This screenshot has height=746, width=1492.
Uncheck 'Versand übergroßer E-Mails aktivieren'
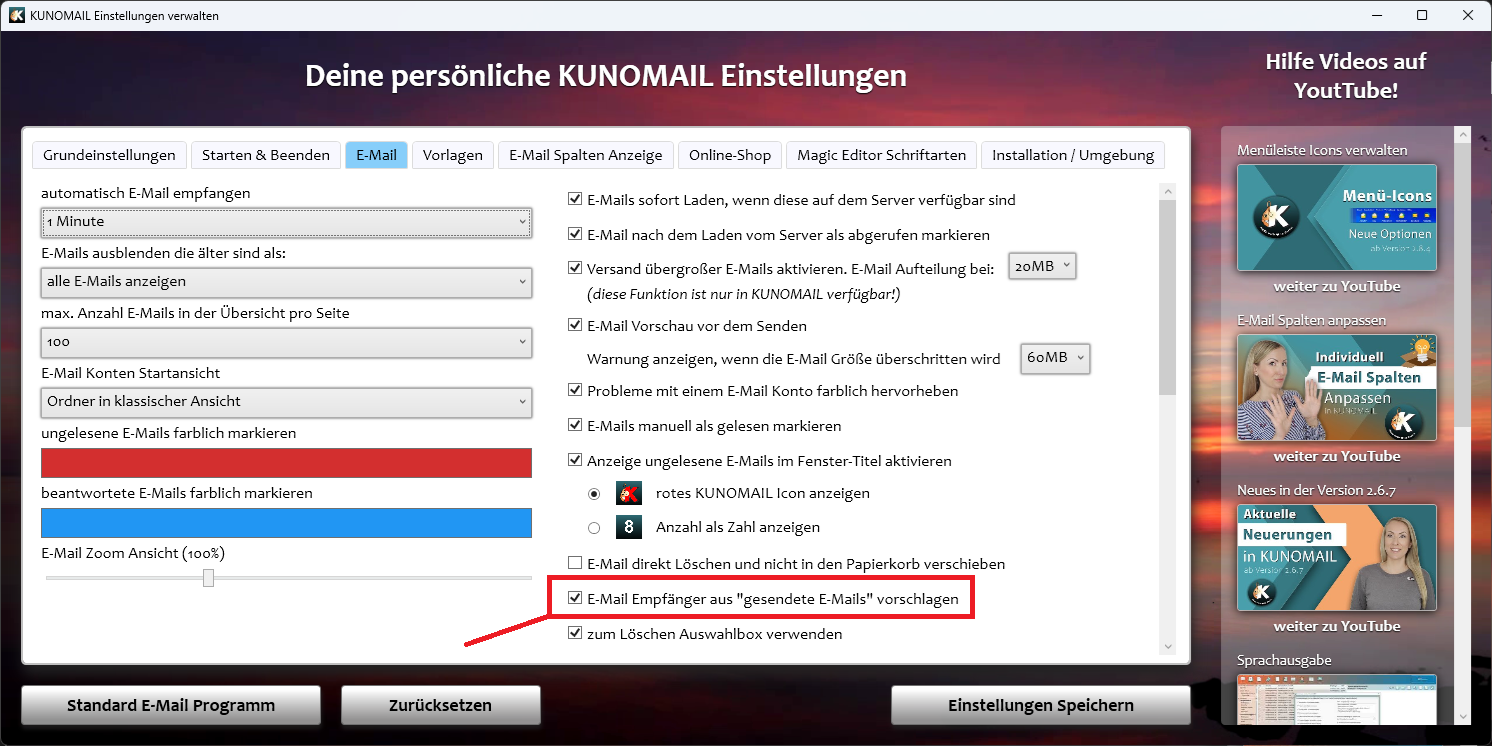(575, 268)
